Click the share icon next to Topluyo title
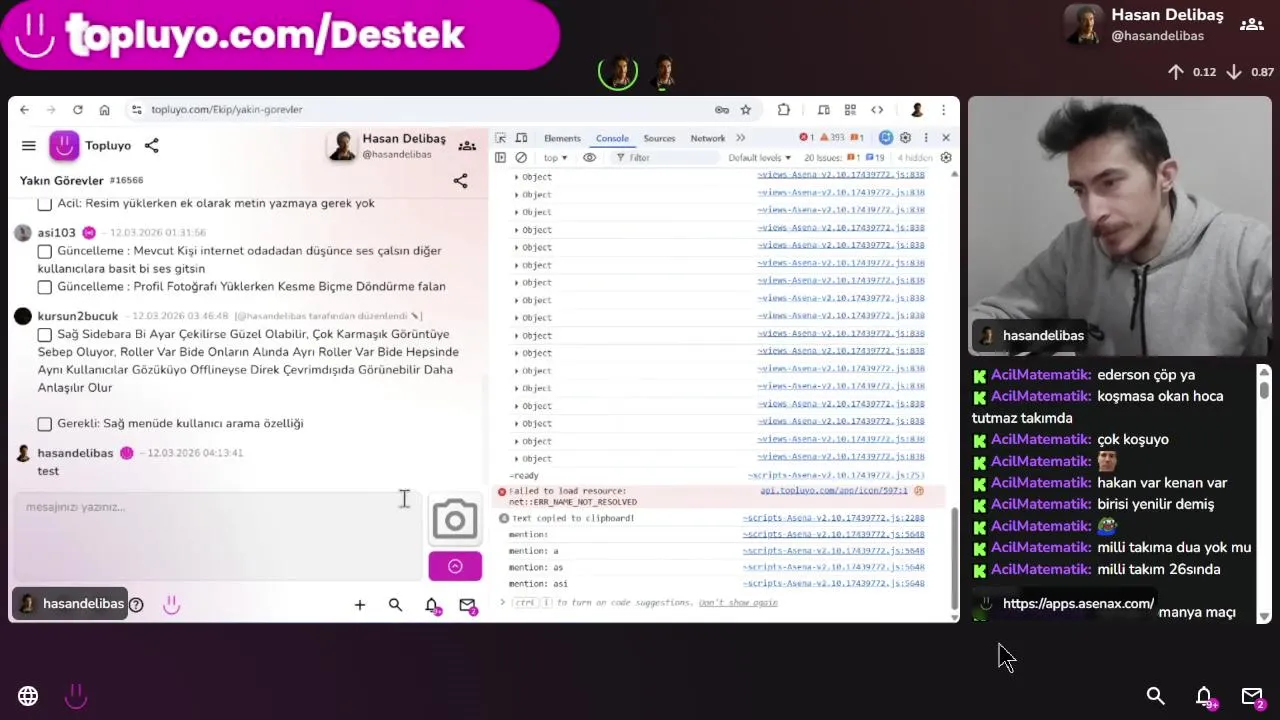Image resolution: width=1280 pixels, height=720 pixels. coord(151,146)
